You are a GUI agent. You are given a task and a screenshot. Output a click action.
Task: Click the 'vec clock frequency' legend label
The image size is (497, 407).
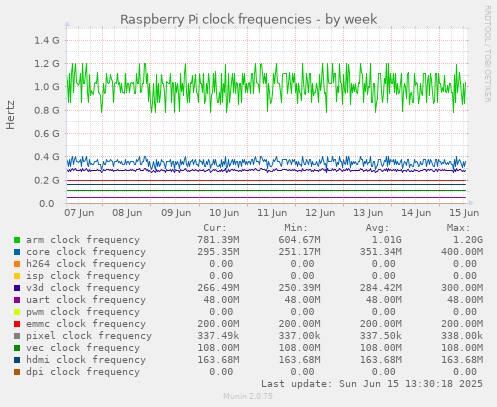click(83, 348)
